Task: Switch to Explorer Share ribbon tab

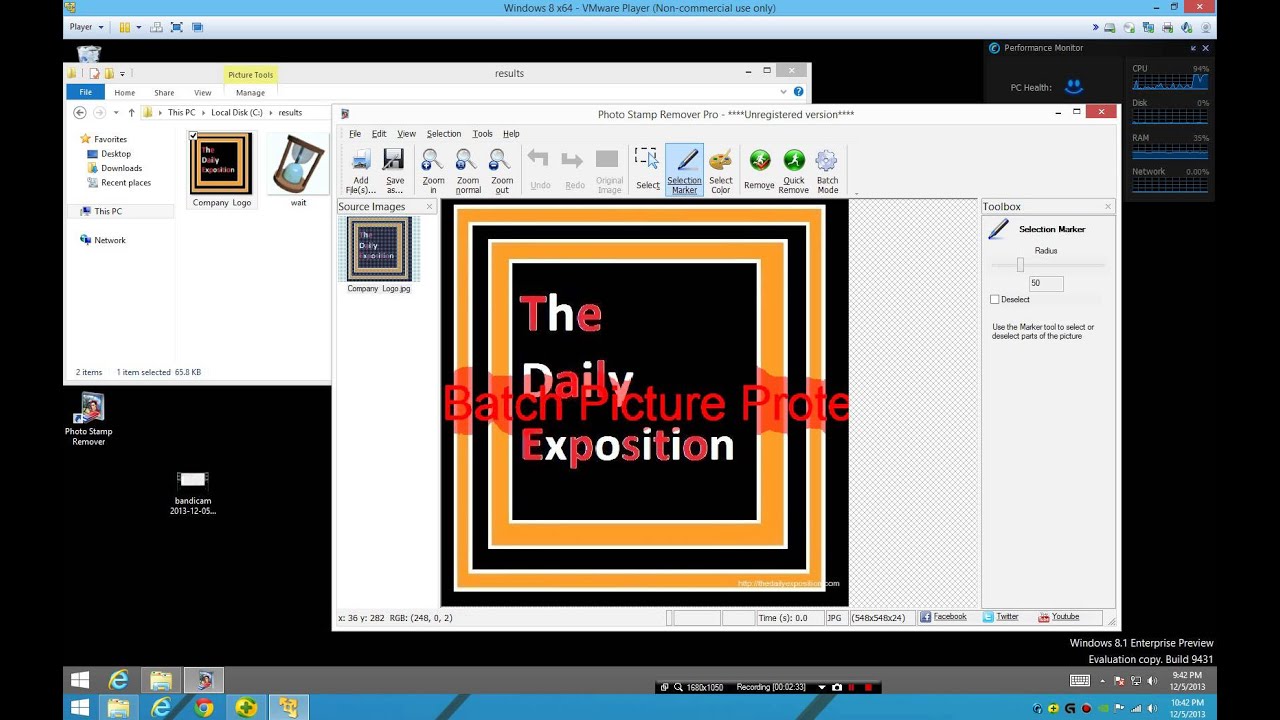Action: 164,92
